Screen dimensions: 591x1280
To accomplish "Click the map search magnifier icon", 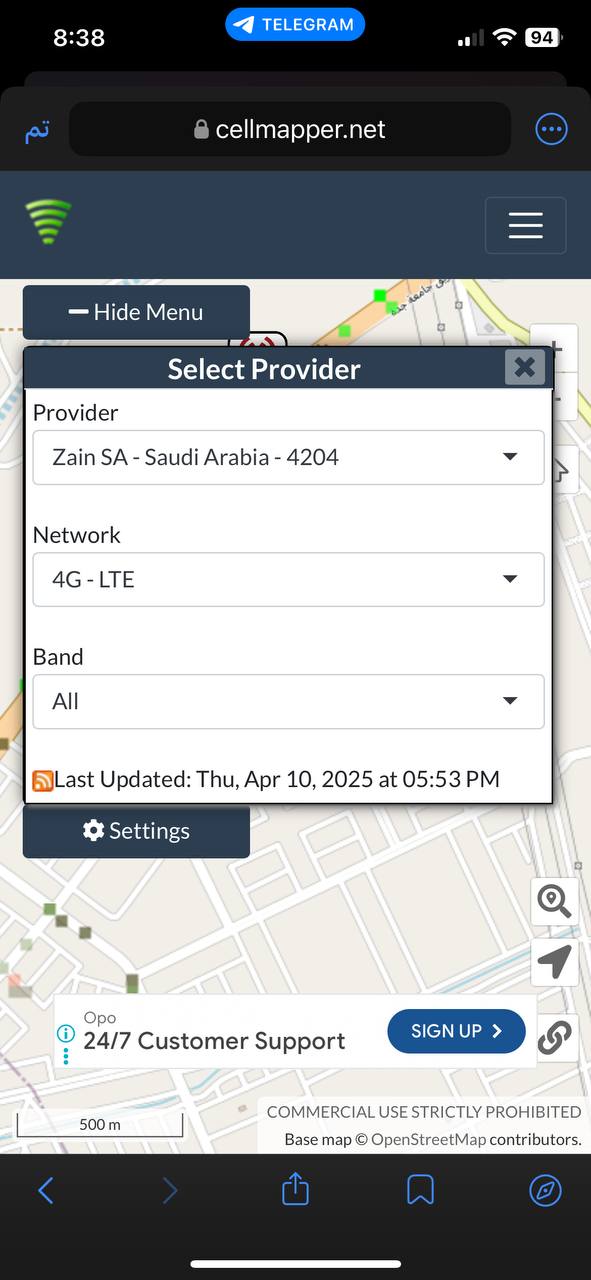I will pos(554,901).
